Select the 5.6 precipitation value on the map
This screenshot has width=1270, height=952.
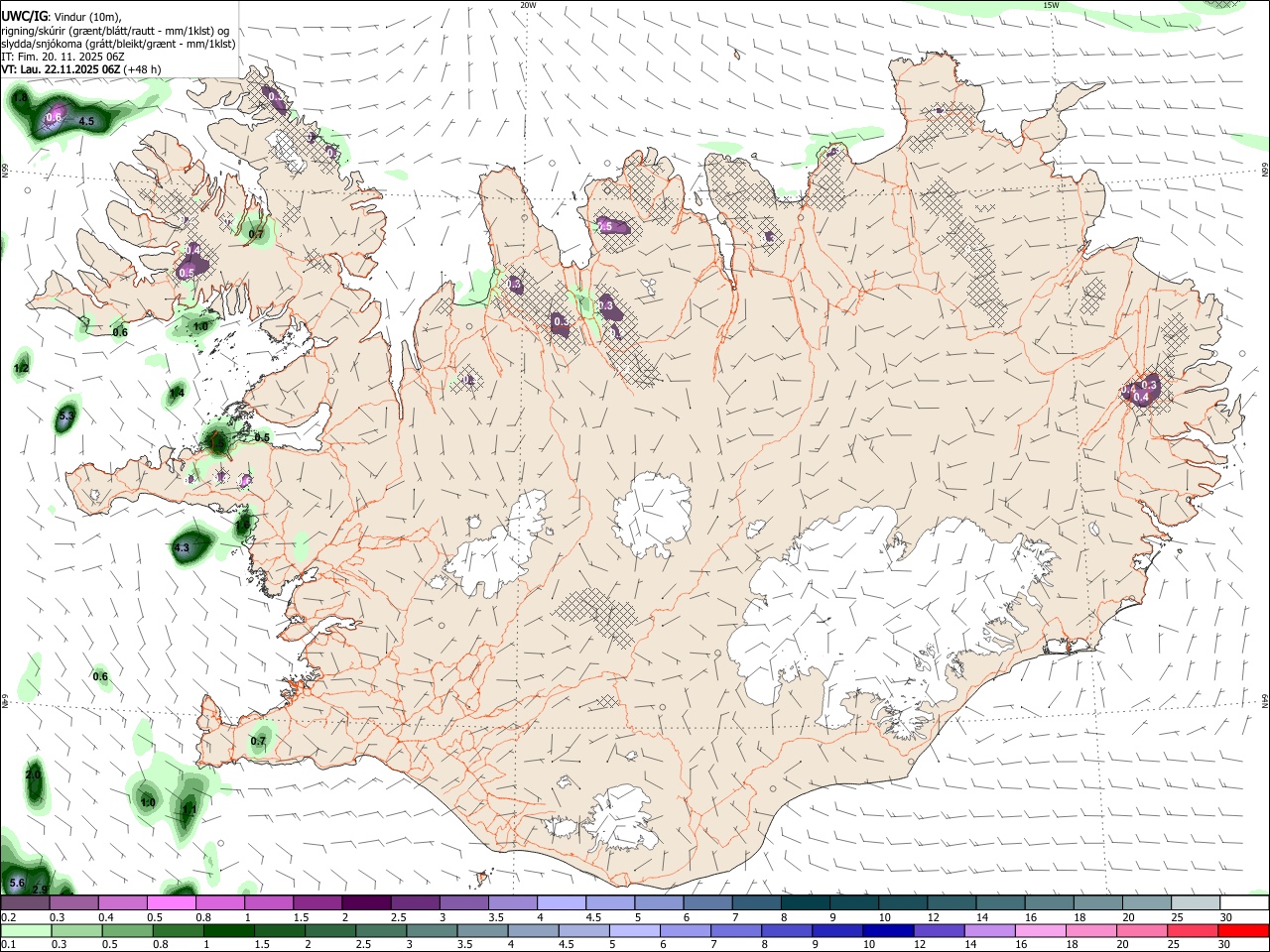tap(17, 882)
